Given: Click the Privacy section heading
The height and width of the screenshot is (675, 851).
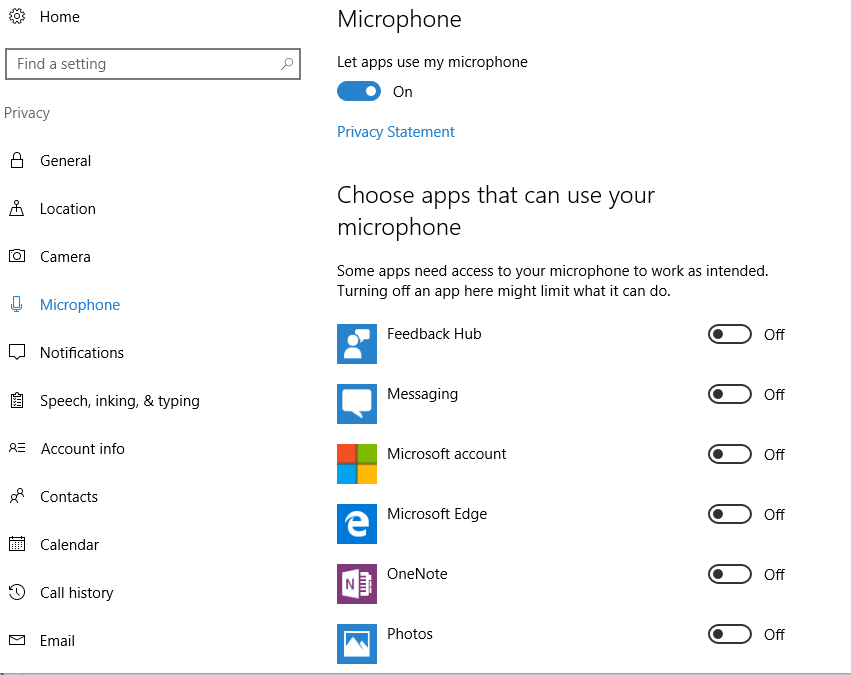Looking at the screenshot, I should (x=27, y=113).
